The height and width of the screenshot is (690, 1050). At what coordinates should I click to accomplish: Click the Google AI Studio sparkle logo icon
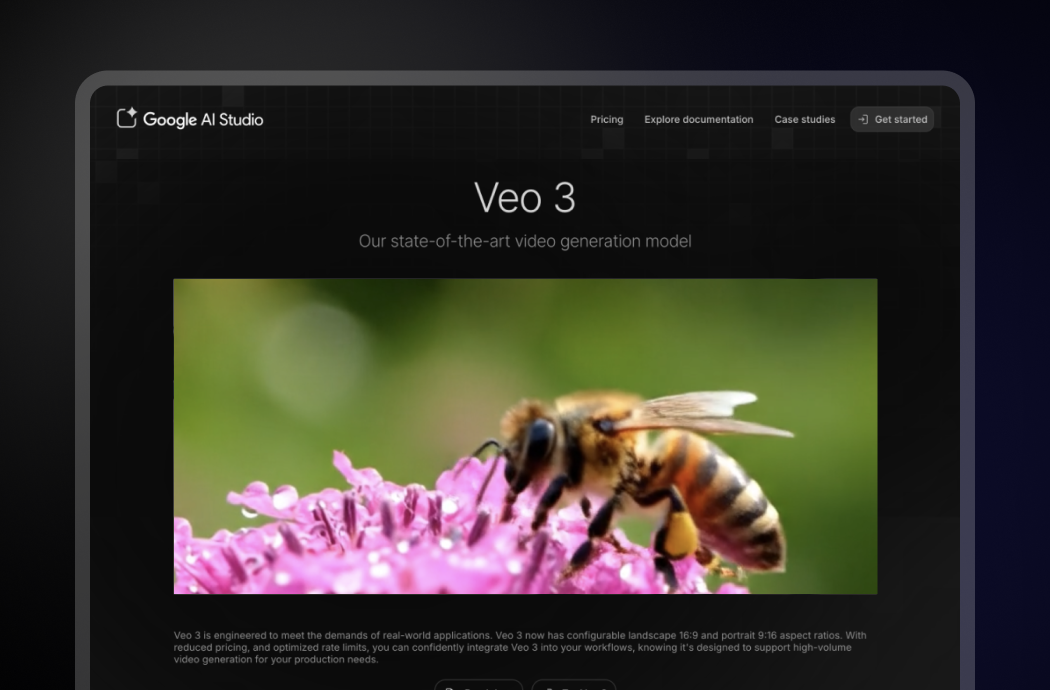click(126, 119)
